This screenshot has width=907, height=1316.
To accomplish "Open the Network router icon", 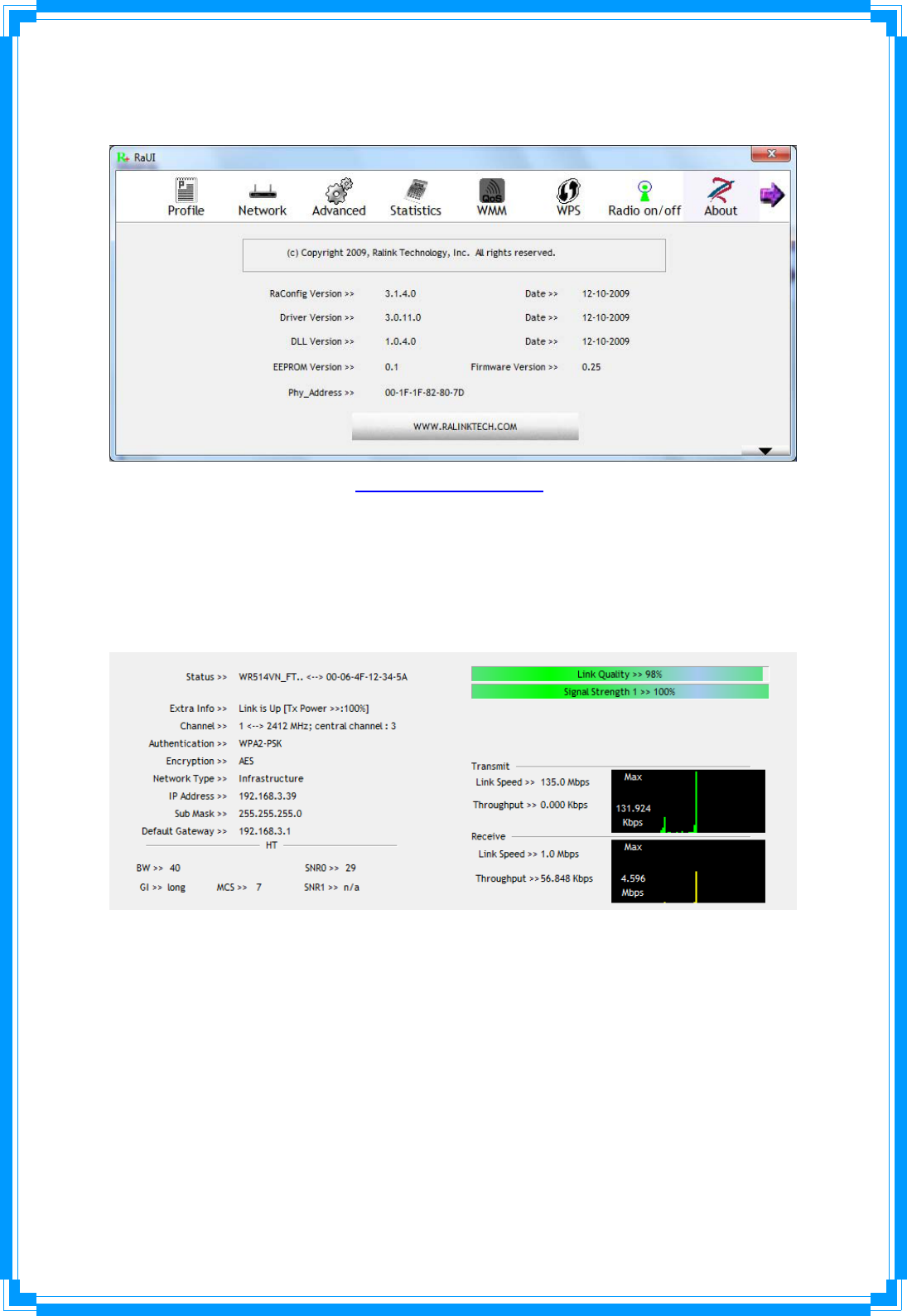I will click(263, 191).
